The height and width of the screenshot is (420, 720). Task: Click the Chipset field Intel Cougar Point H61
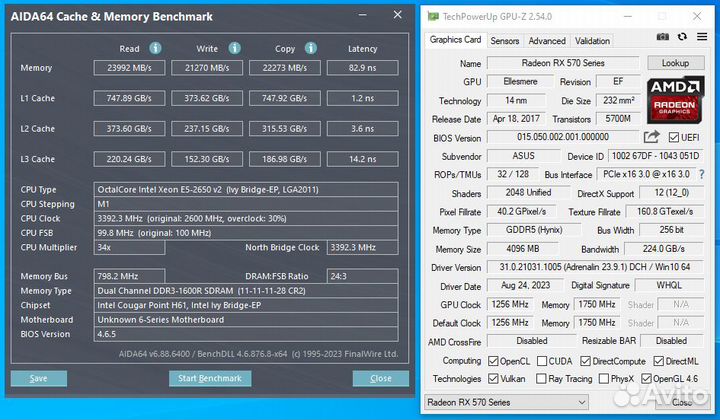click(x=246, y=305)
